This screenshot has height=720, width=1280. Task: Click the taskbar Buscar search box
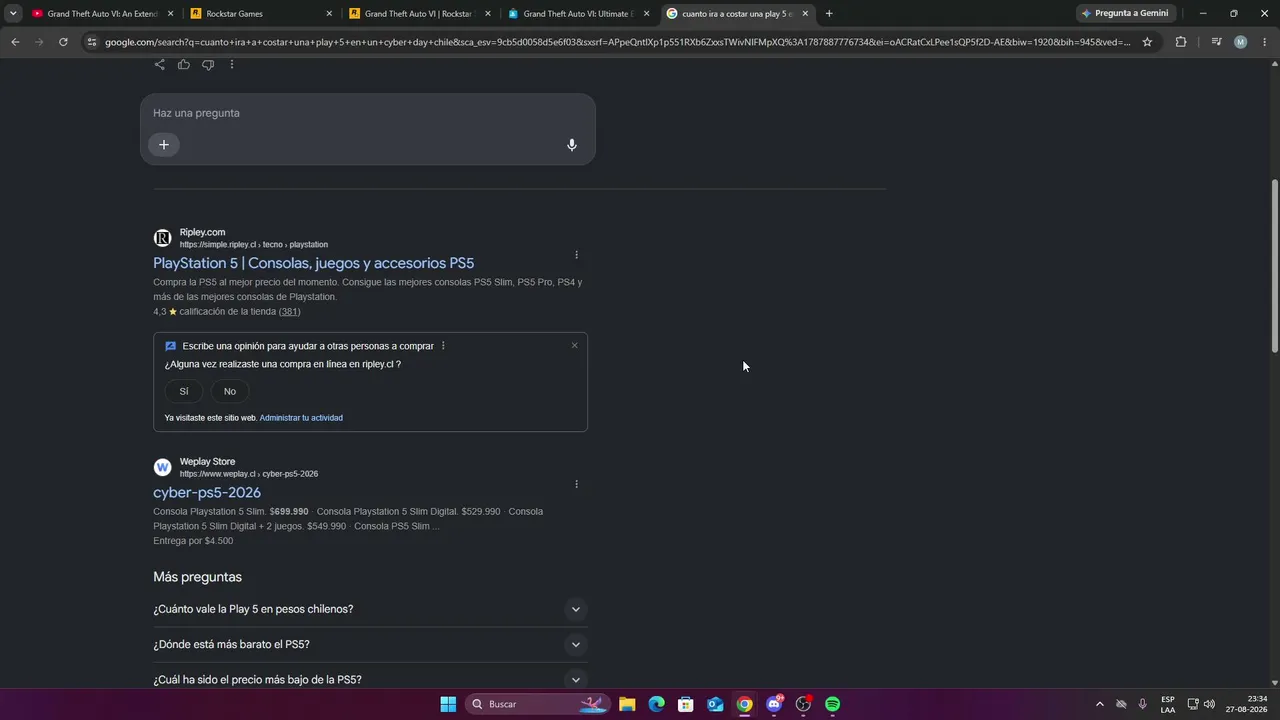(537, 704)
